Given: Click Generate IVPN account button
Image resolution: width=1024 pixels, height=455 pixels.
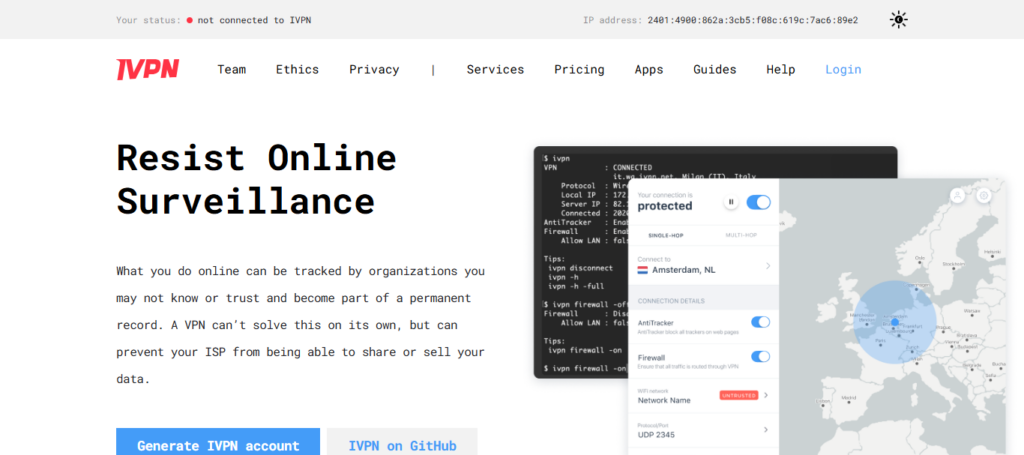Looking at the screenshot, I should pyautogui.click(x=218, y=442).
